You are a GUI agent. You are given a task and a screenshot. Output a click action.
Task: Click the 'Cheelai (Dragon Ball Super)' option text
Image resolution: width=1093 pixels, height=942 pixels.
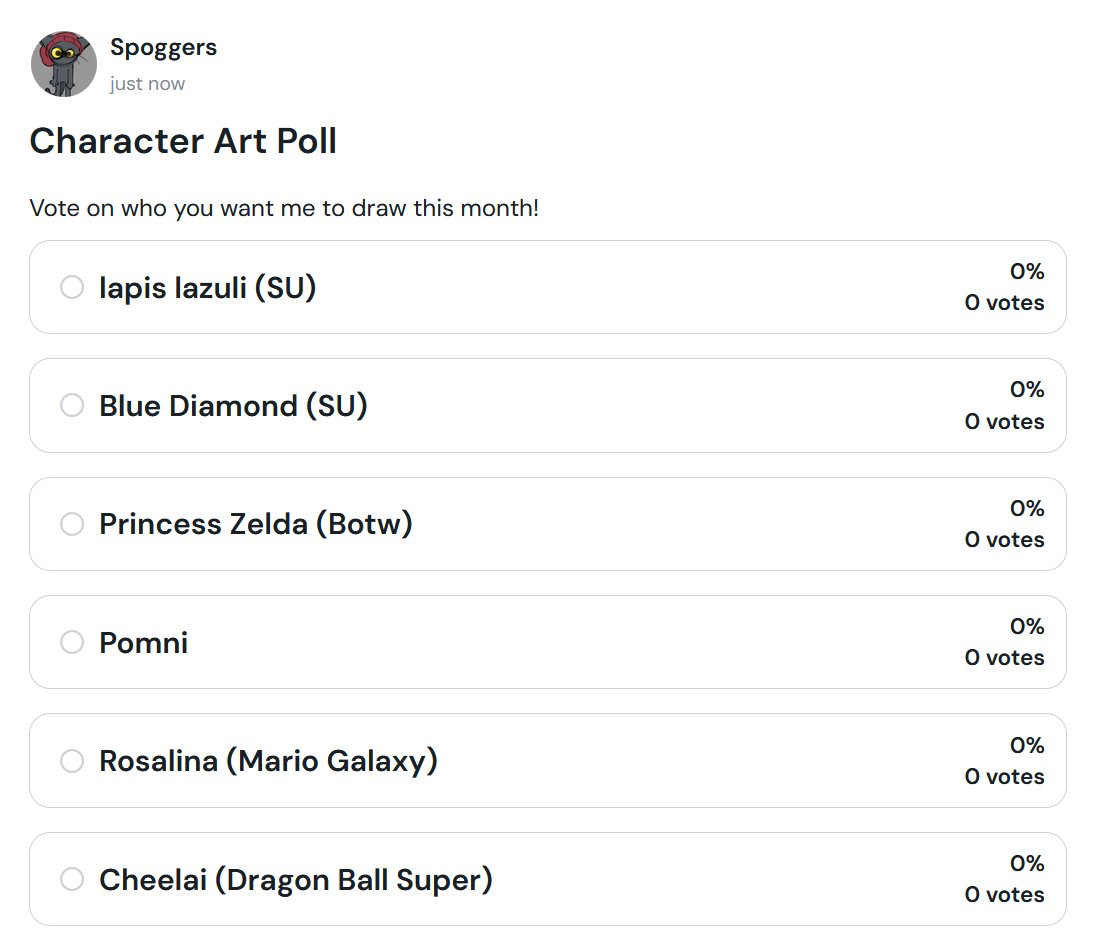pyautogui.click(x=295, y=880)
